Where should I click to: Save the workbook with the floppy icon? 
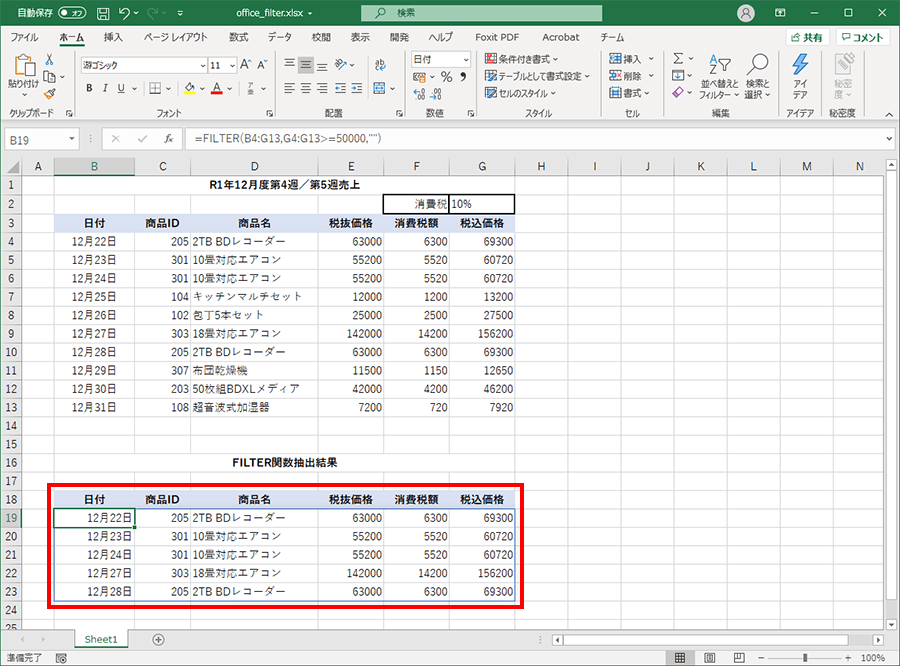[103, 13]
